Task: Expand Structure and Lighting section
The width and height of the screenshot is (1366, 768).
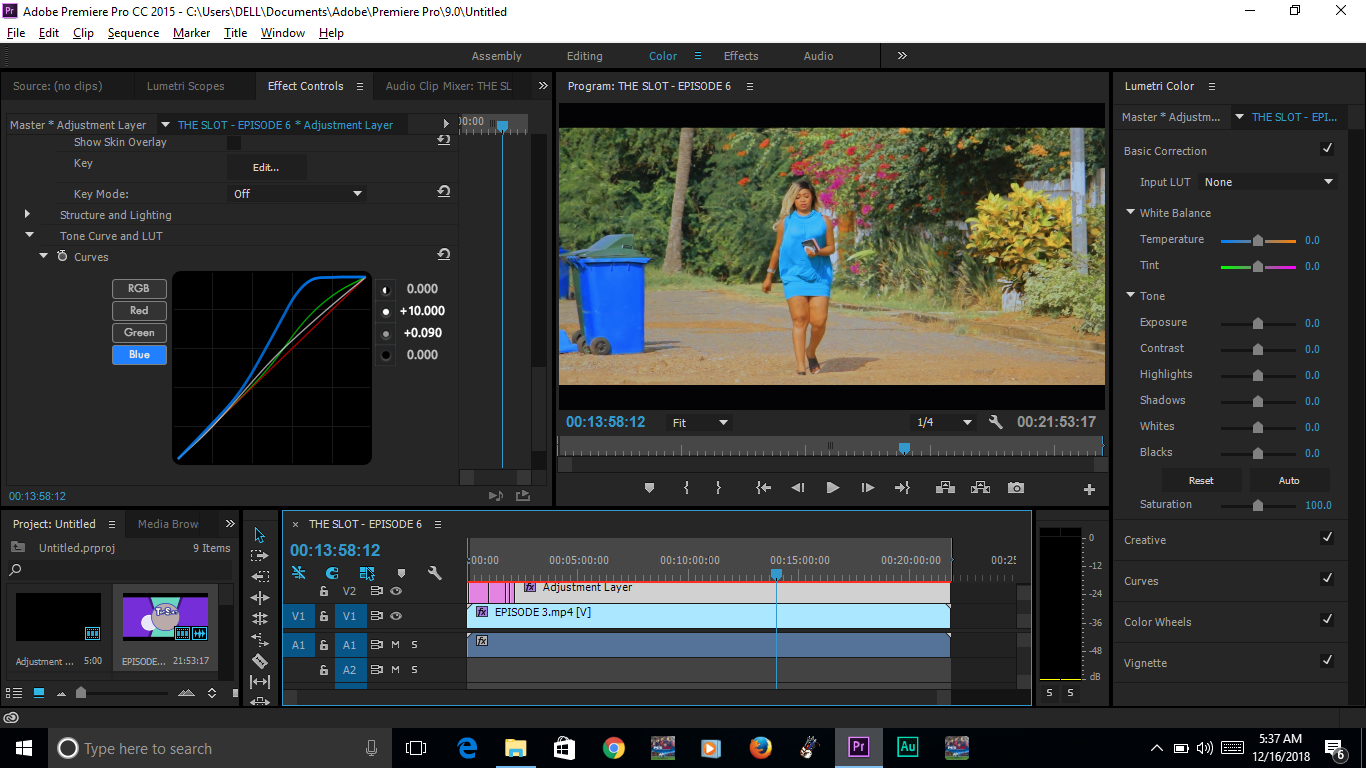Action: coord(27,214)
